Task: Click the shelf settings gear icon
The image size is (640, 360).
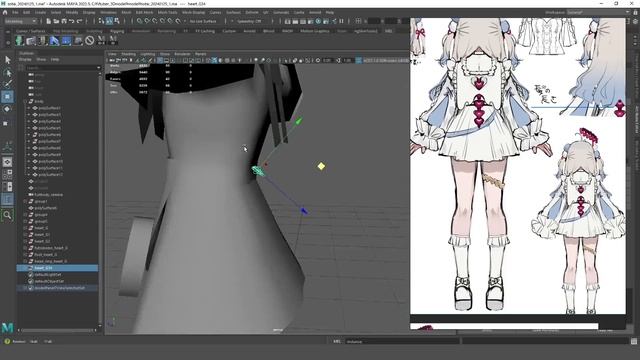Action: 7,42
